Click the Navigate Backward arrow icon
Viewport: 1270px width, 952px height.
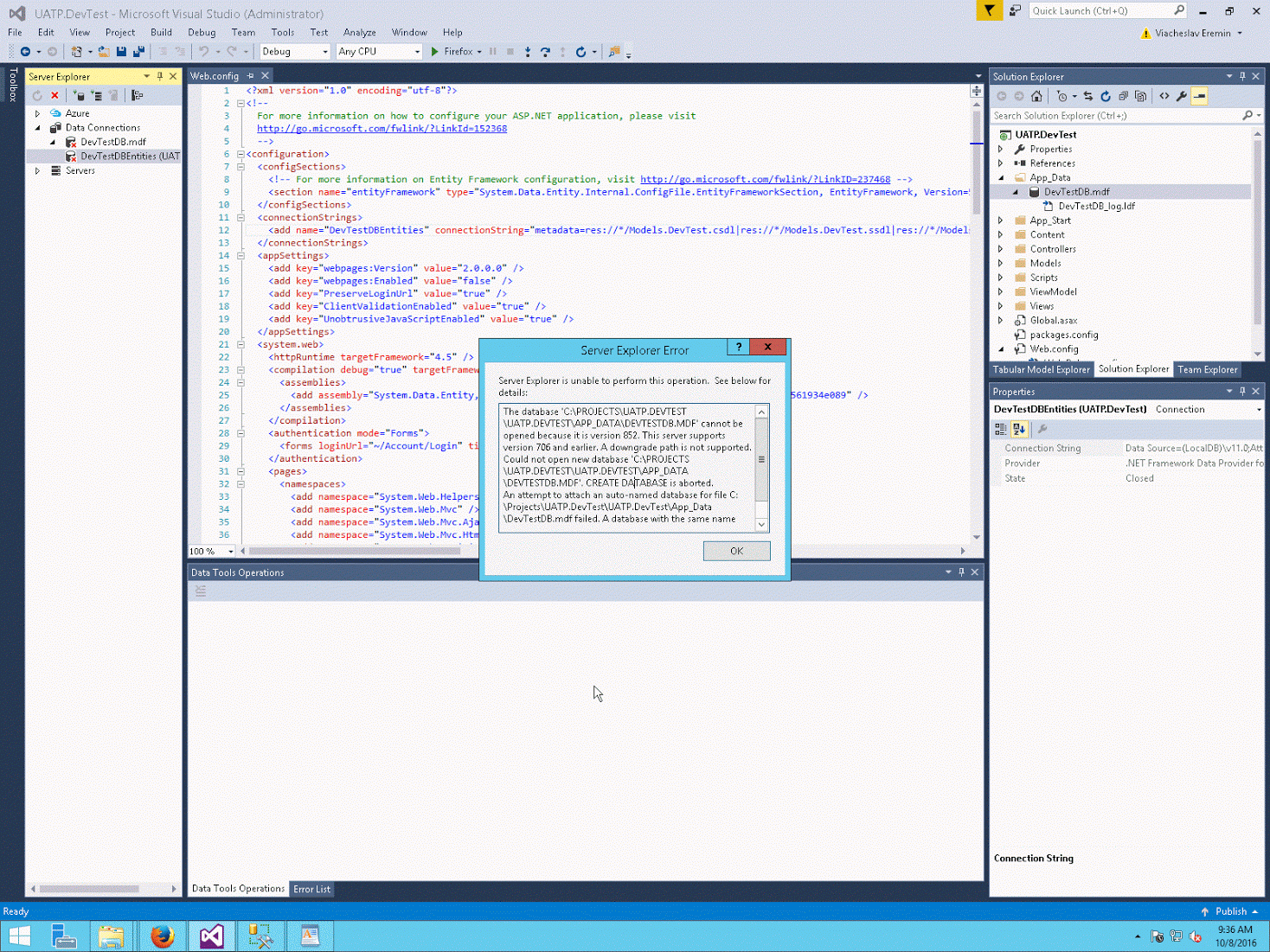(x=25, y=52)
